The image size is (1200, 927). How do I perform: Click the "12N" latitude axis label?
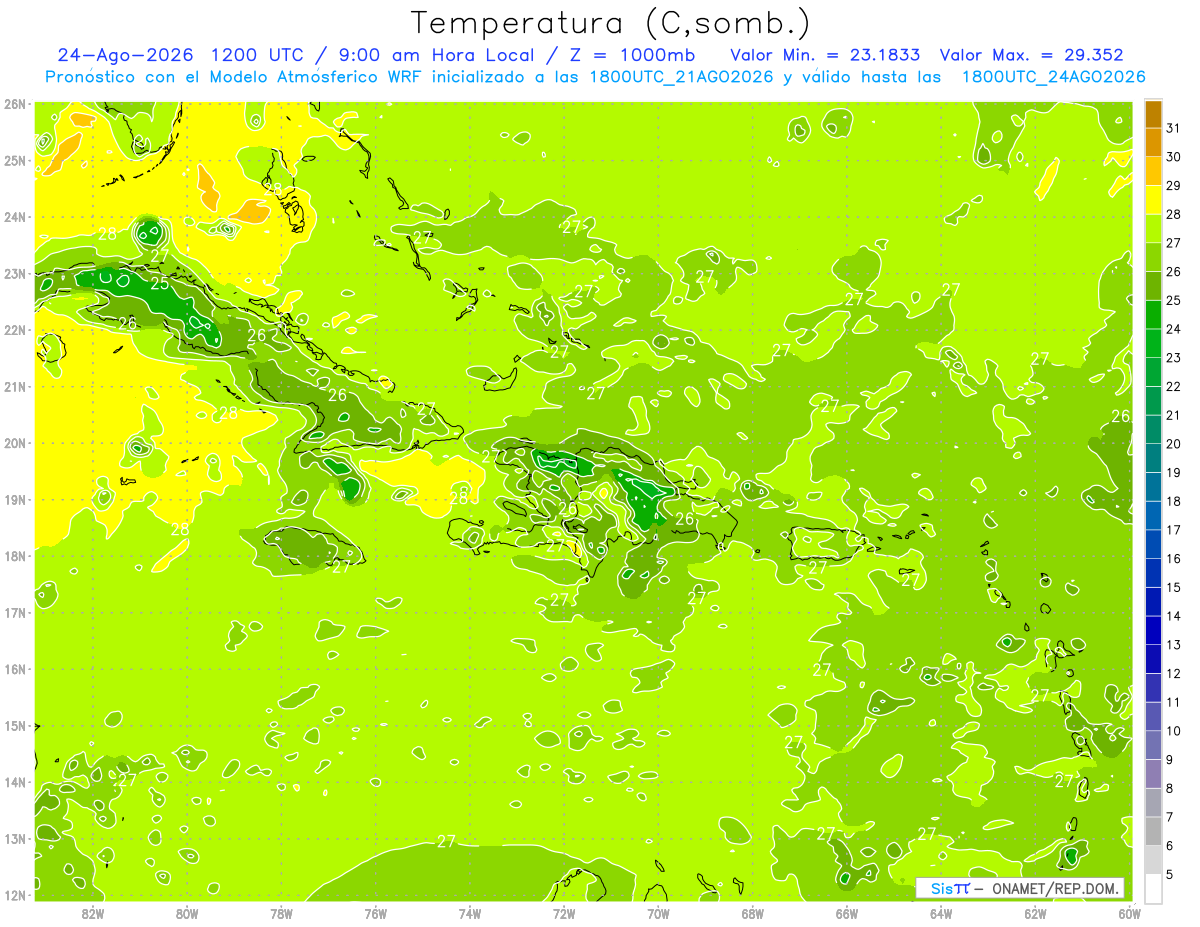coord(15,895)
